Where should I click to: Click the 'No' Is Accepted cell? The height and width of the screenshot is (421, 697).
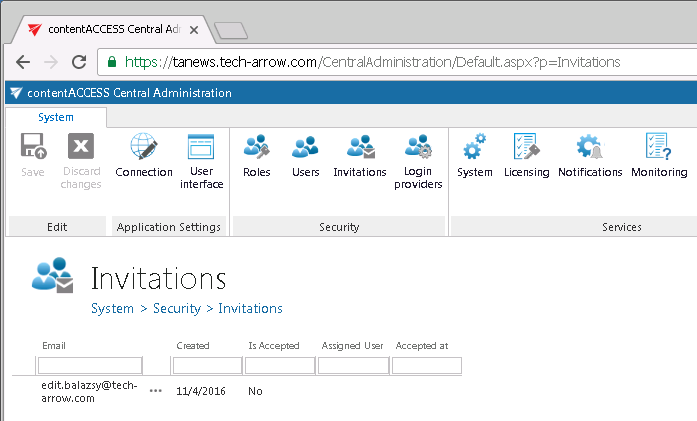(x=255, y=391)
